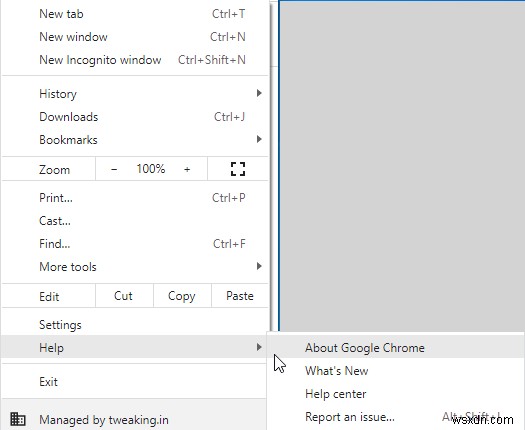
Task: Expand the Help submenu arrow
Action: [x=259, y=347]
